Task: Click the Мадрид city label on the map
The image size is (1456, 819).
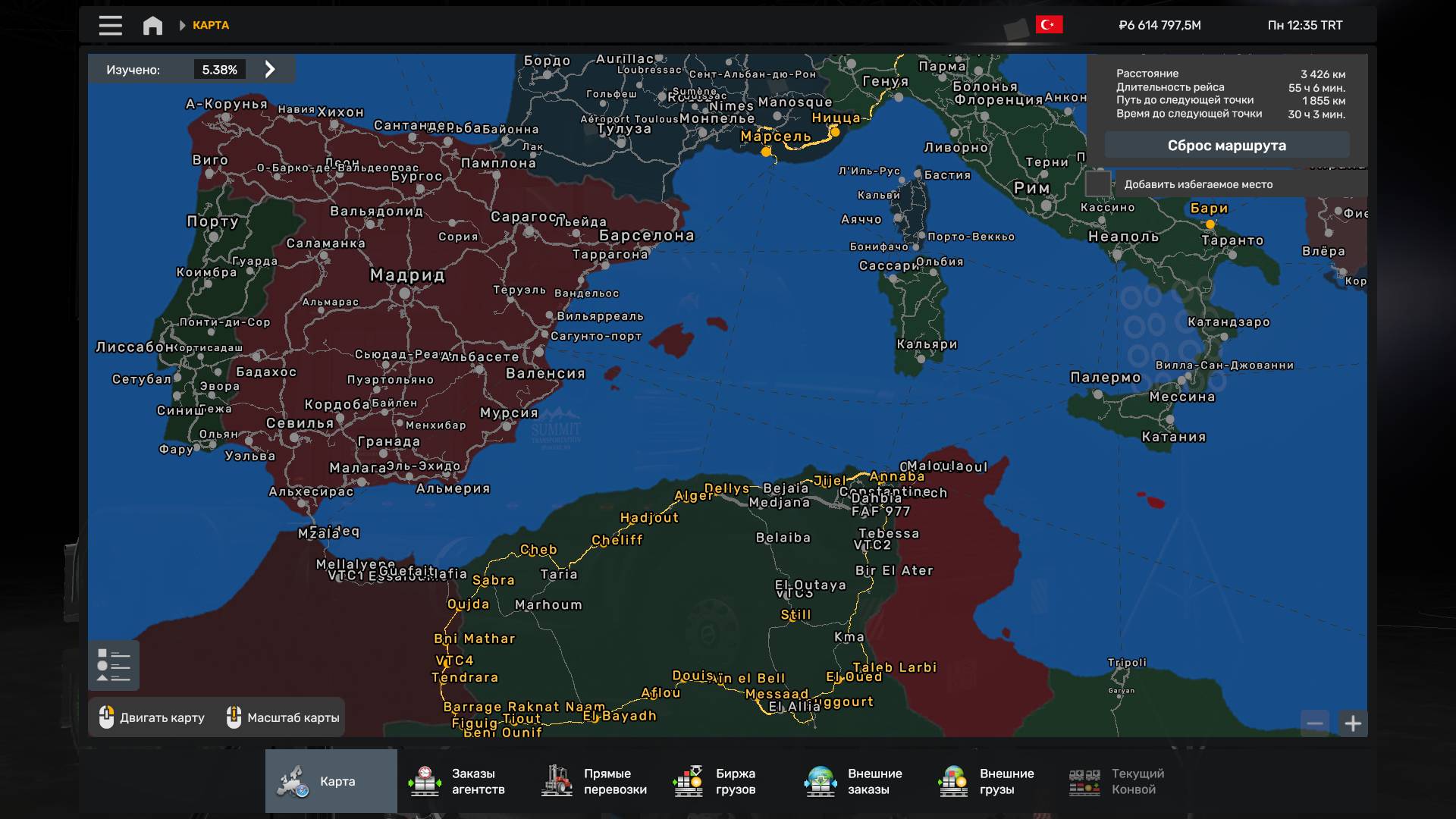Action: click(x=407, y=275)
